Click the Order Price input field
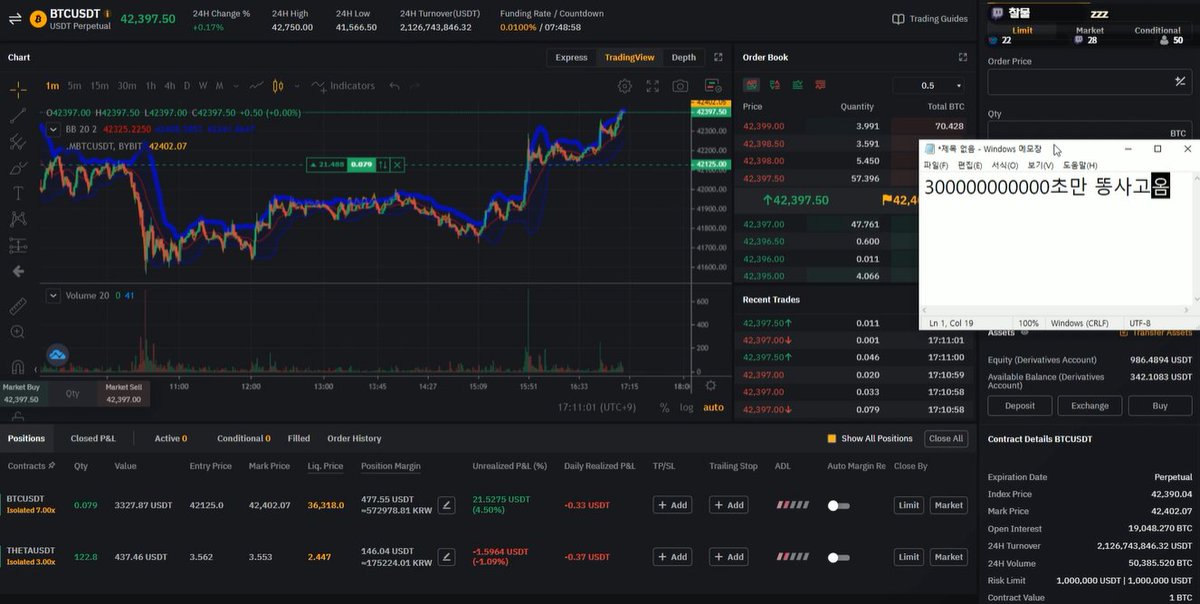1200x604 pixels. coord(1090,81)
